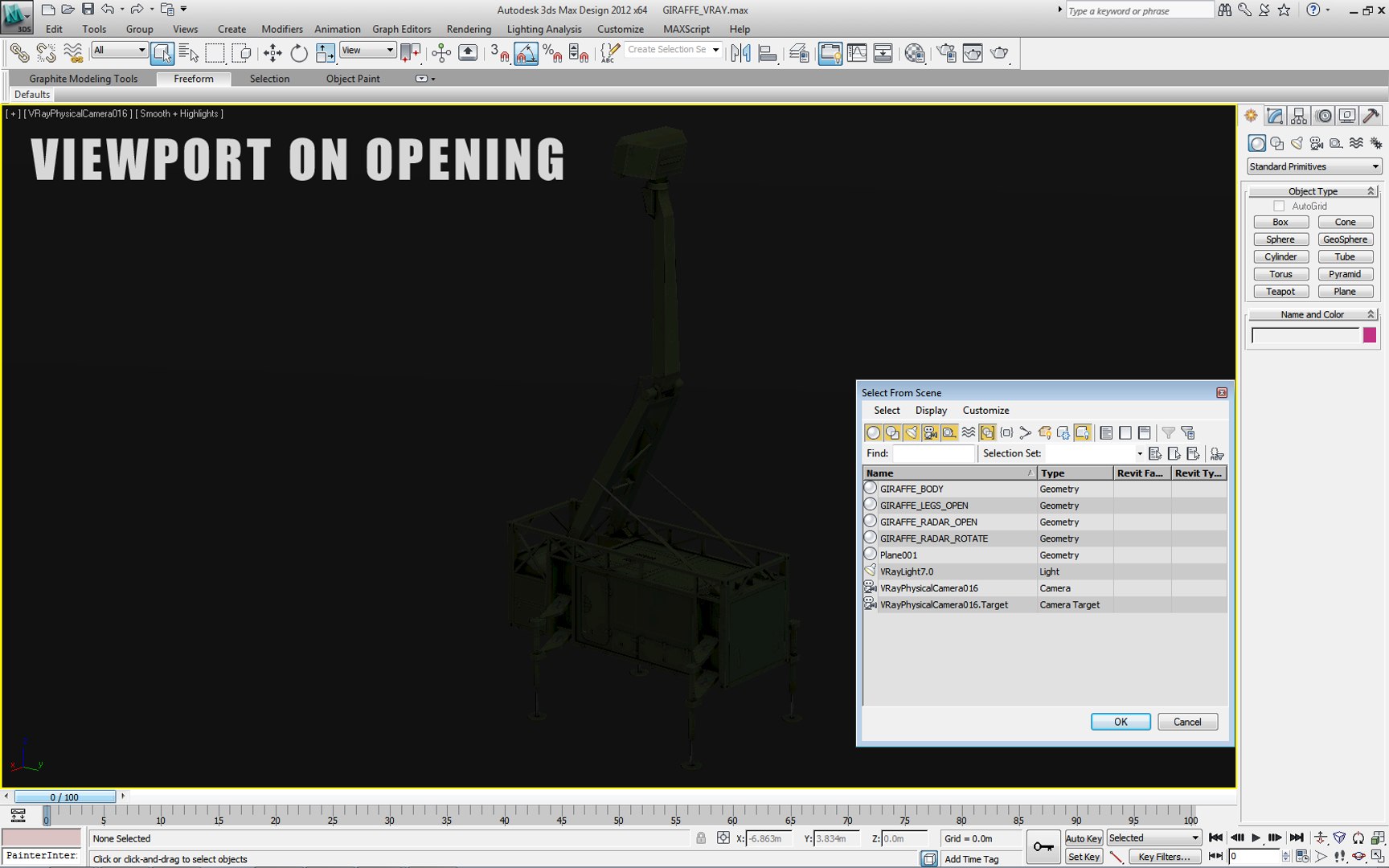Open the Modifiers menu

pyautogui.click(x=282, y=29)
